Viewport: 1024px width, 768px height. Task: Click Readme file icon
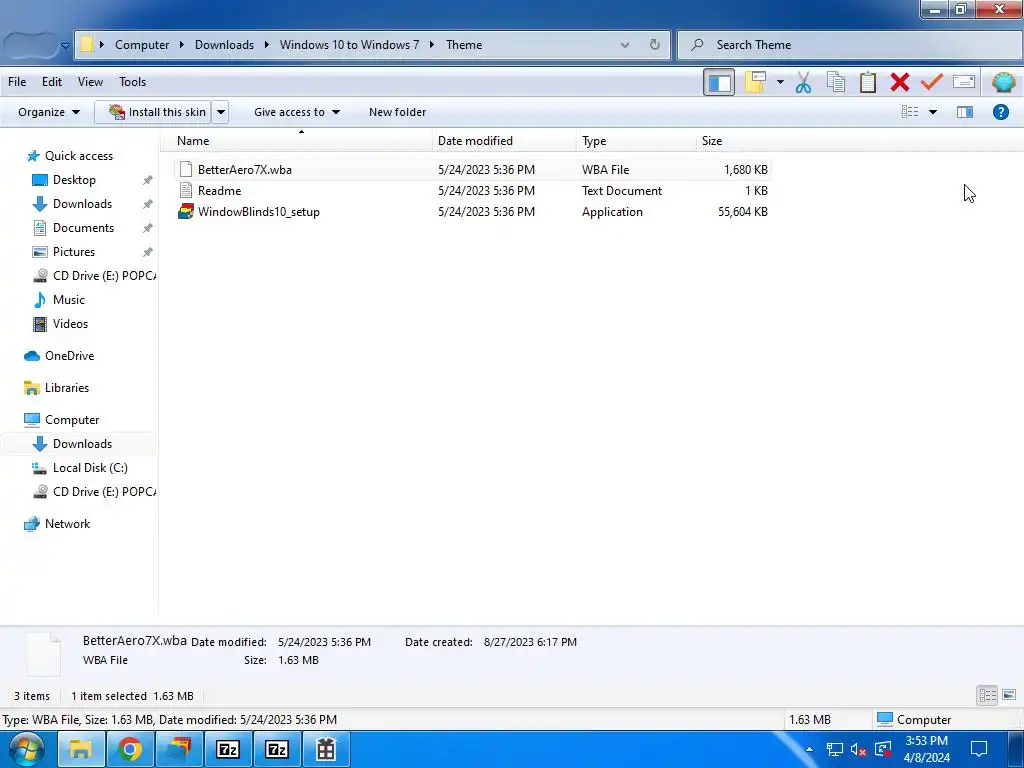click(185, 191)
